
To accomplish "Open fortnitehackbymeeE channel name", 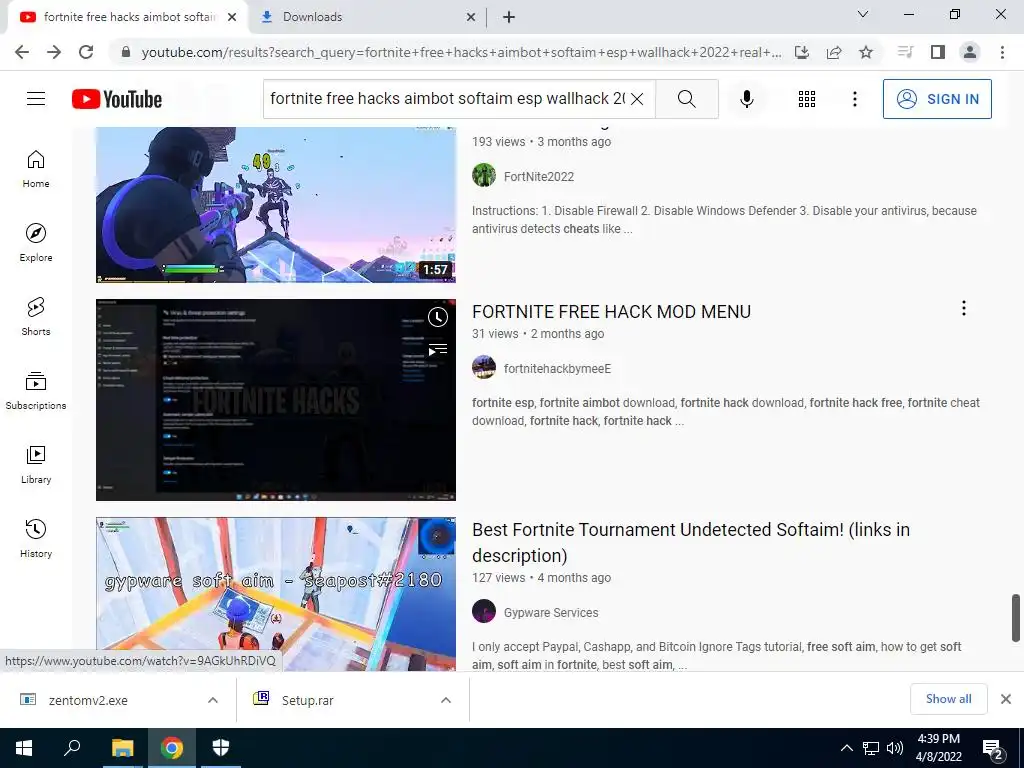I will [557, 368].
